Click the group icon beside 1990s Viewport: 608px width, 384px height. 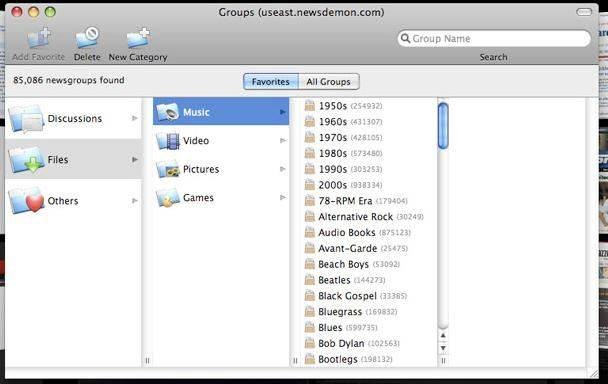[309, 169]
